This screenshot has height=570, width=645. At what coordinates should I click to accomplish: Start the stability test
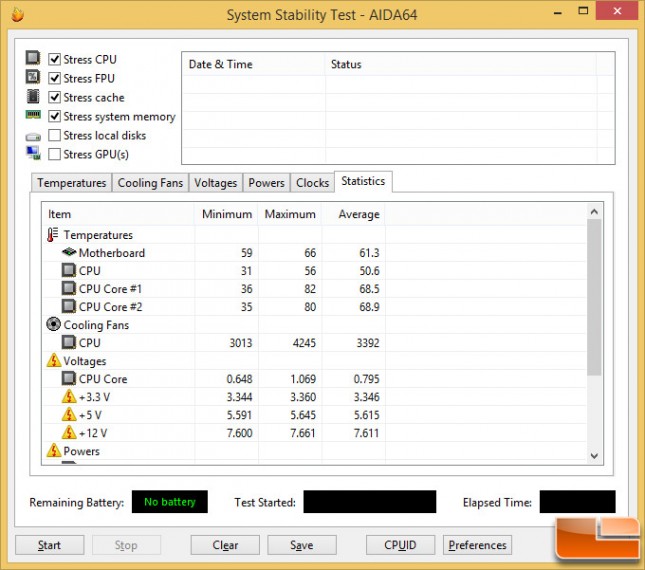49,545
